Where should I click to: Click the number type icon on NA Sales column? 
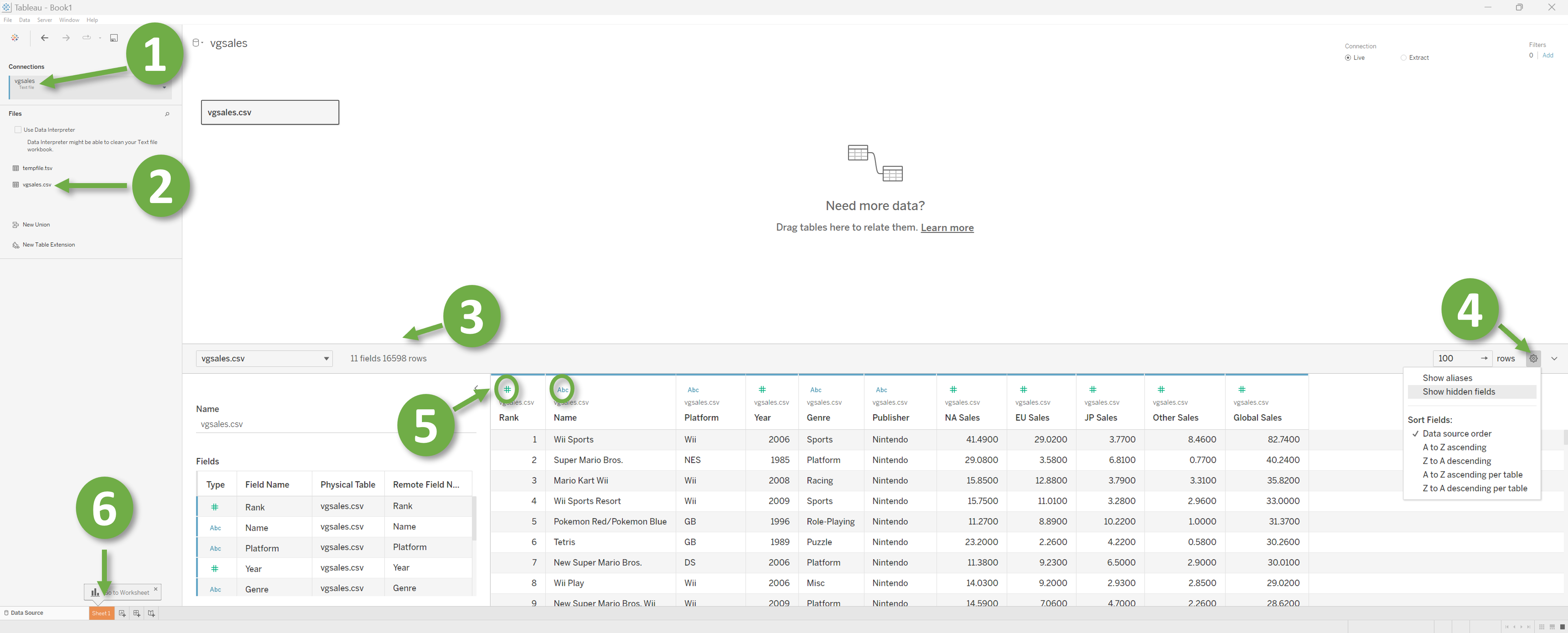[x=953, y=390]
